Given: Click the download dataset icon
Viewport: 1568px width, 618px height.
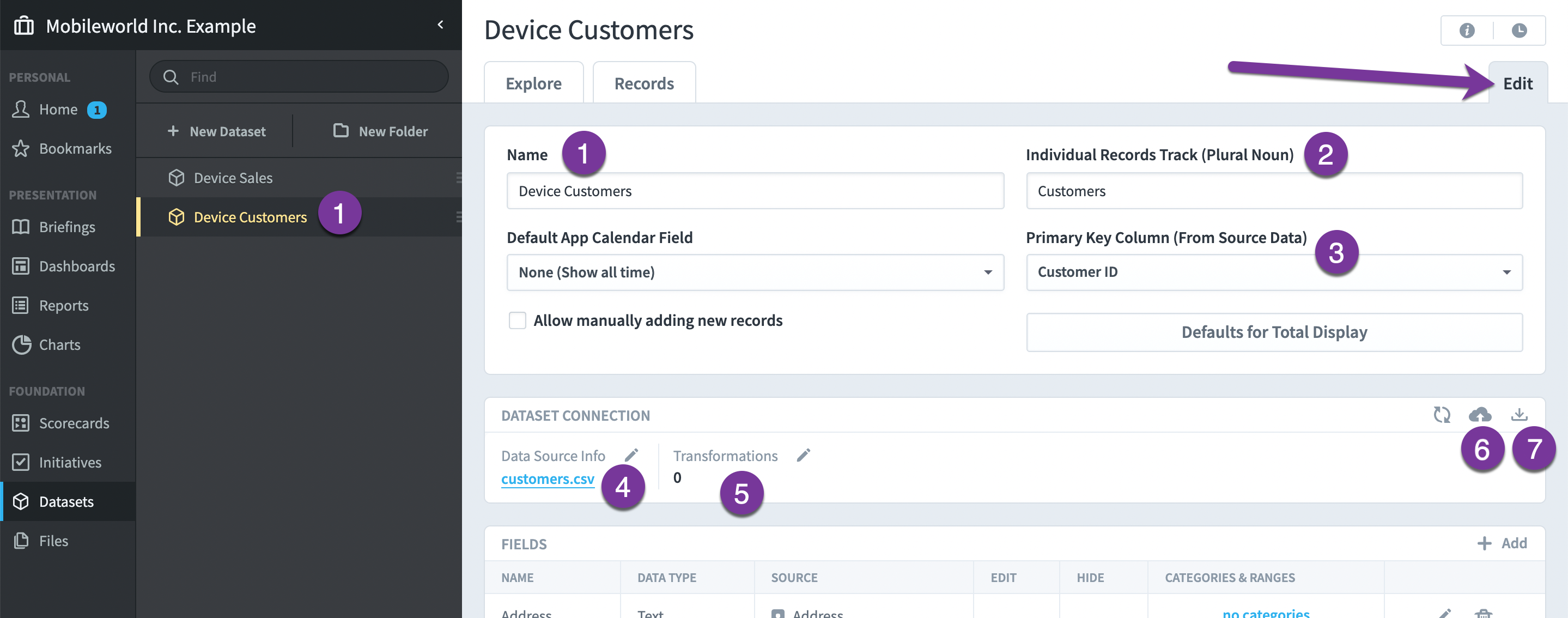Looking at the screenshot, I should pyautogui.click(x=1520, y=415).
